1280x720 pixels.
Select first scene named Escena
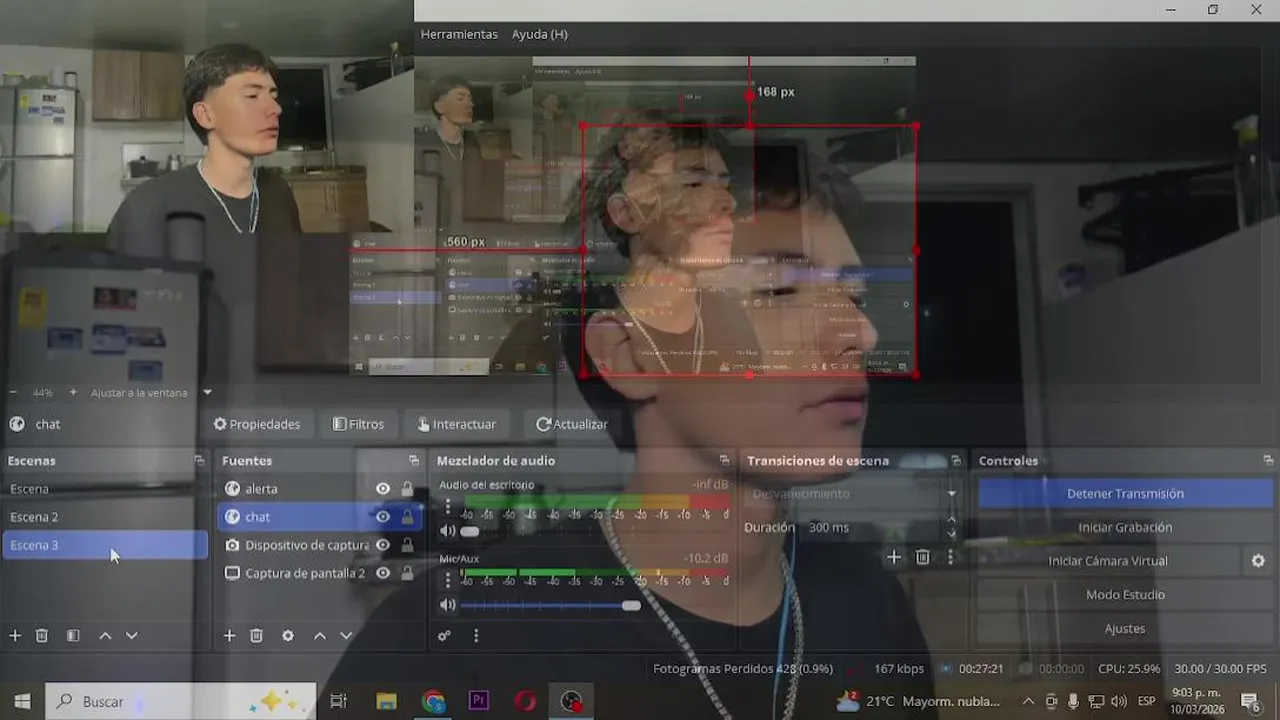tap(104, 489)
